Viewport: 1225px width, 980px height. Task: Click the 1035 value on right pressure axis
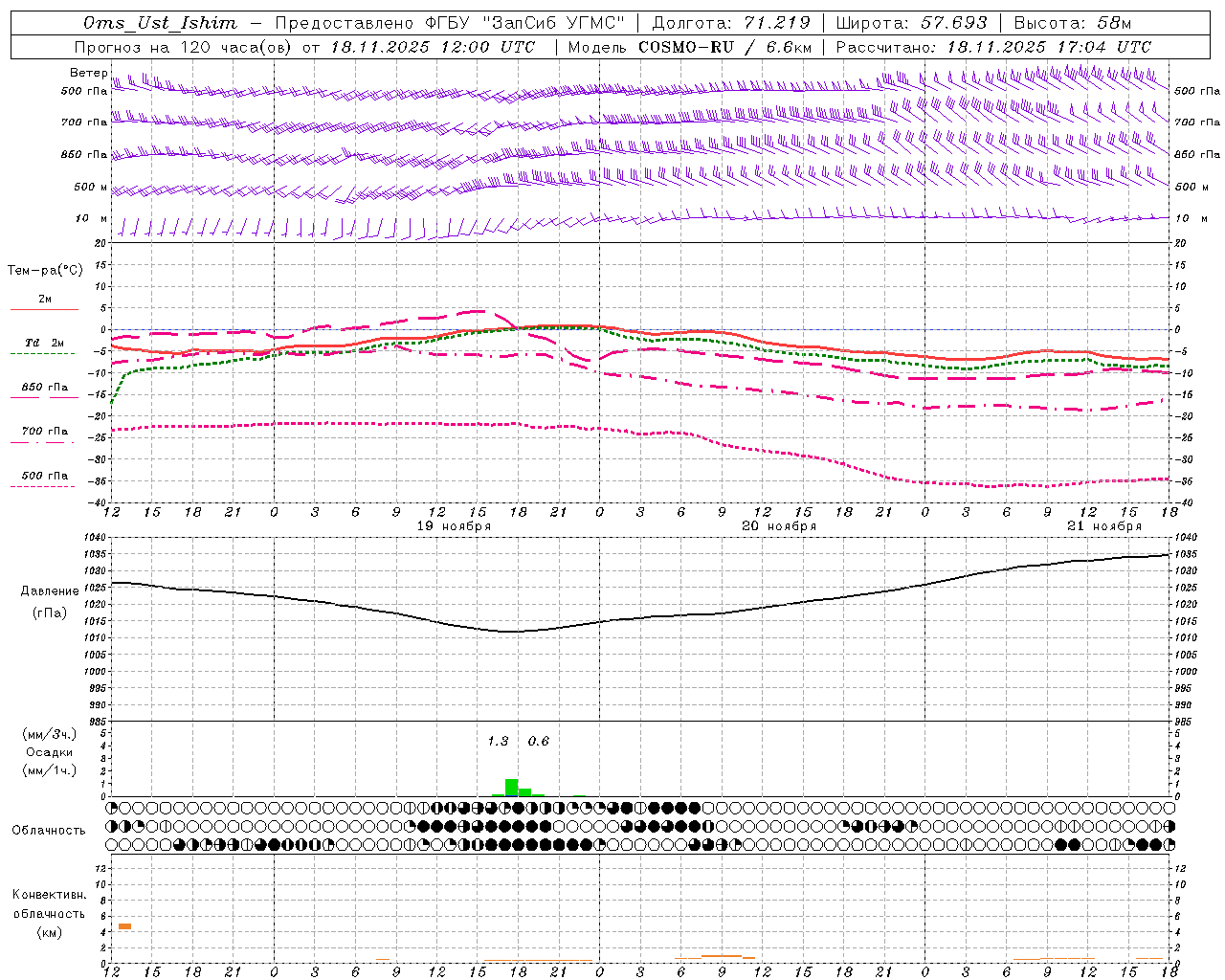1185,554
